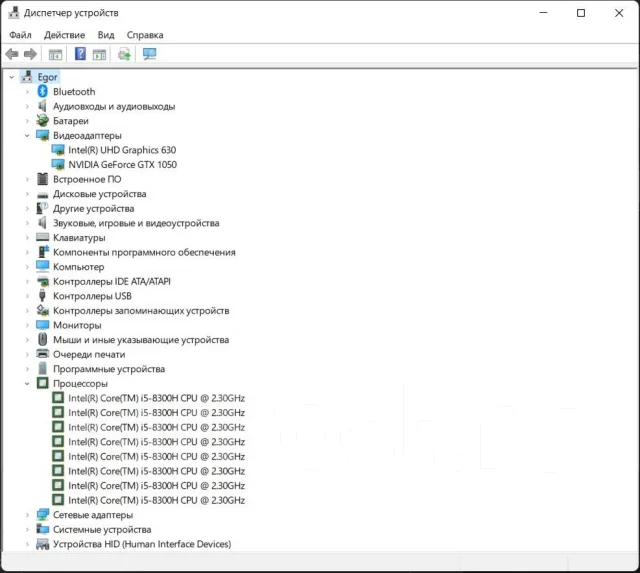The height and width of the screenshot is (573, 640).
Task: Collapse the Egor root node
Action: tap(12, 77)
